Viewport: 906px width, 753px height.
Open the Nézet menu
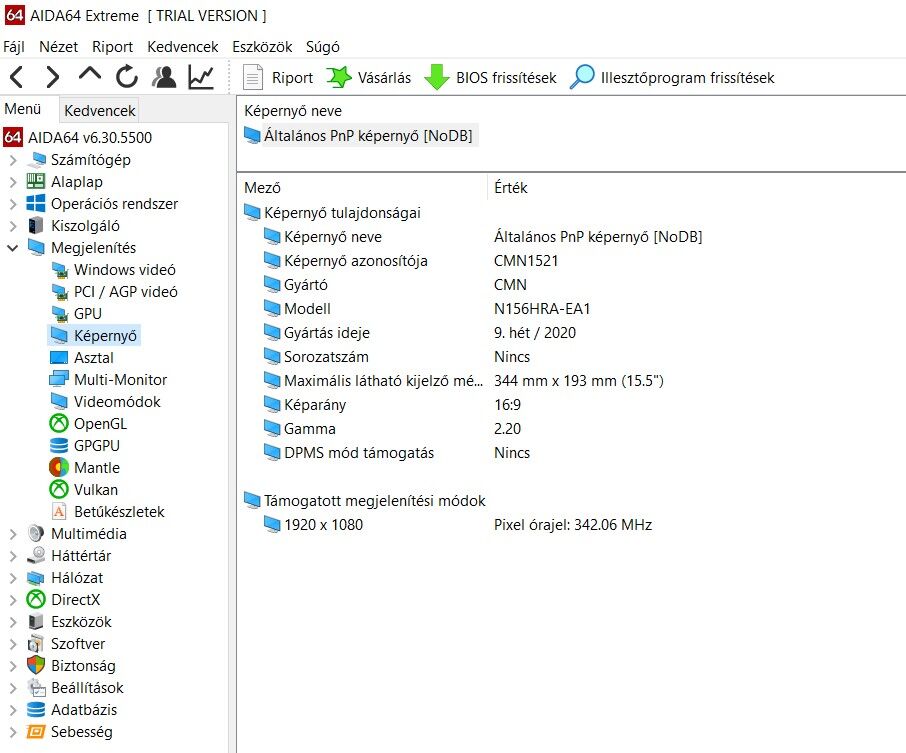point(58,47)
